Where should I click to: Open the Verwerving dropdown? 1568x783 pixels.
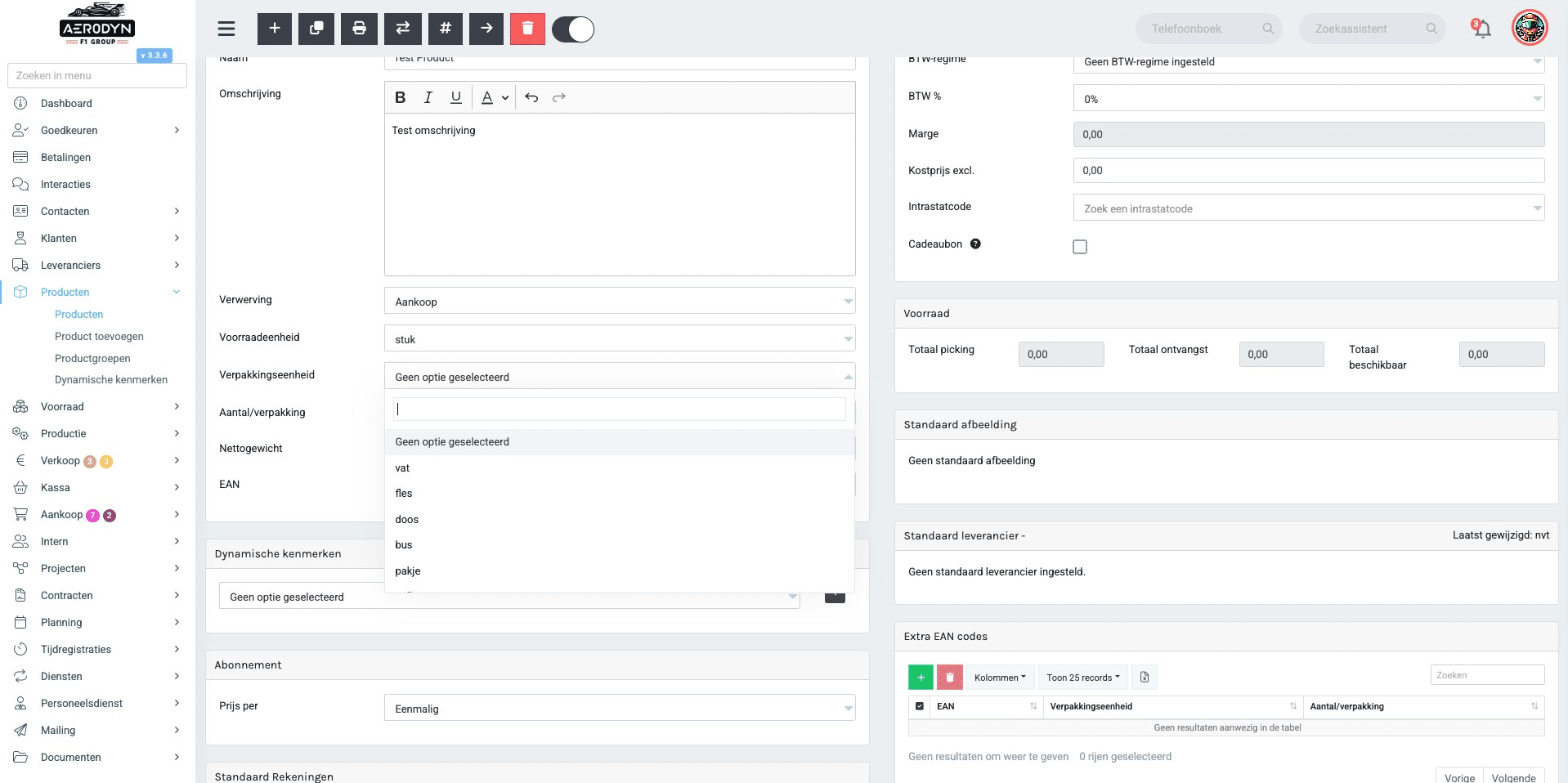point(620,301)
